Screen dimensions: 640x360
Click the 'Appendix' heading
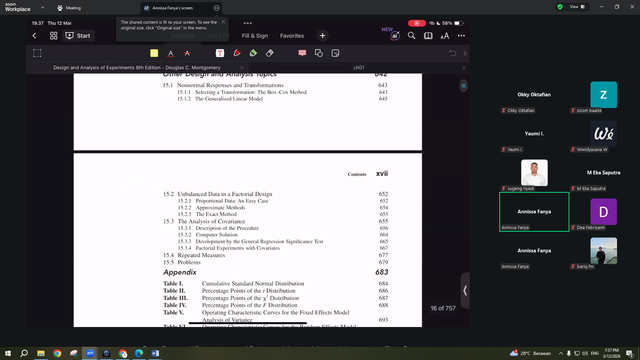click(x=180, y=272)
